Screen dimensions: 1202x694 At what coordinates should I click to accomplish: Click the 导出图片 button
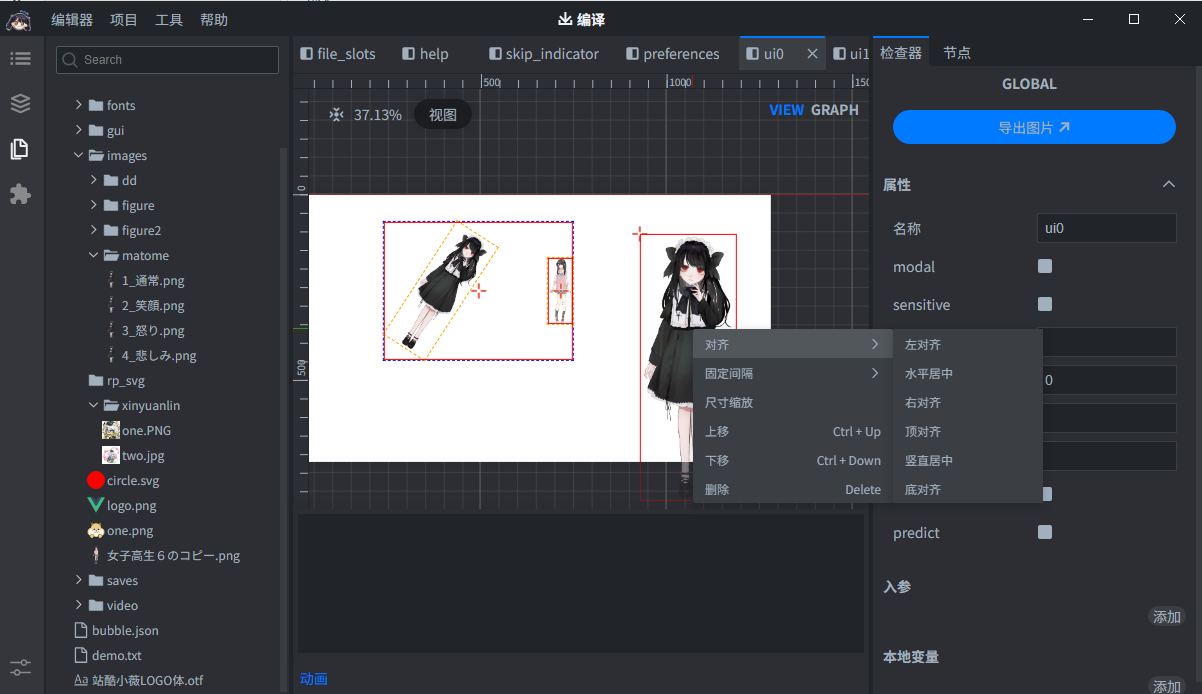coord(1034,127)
